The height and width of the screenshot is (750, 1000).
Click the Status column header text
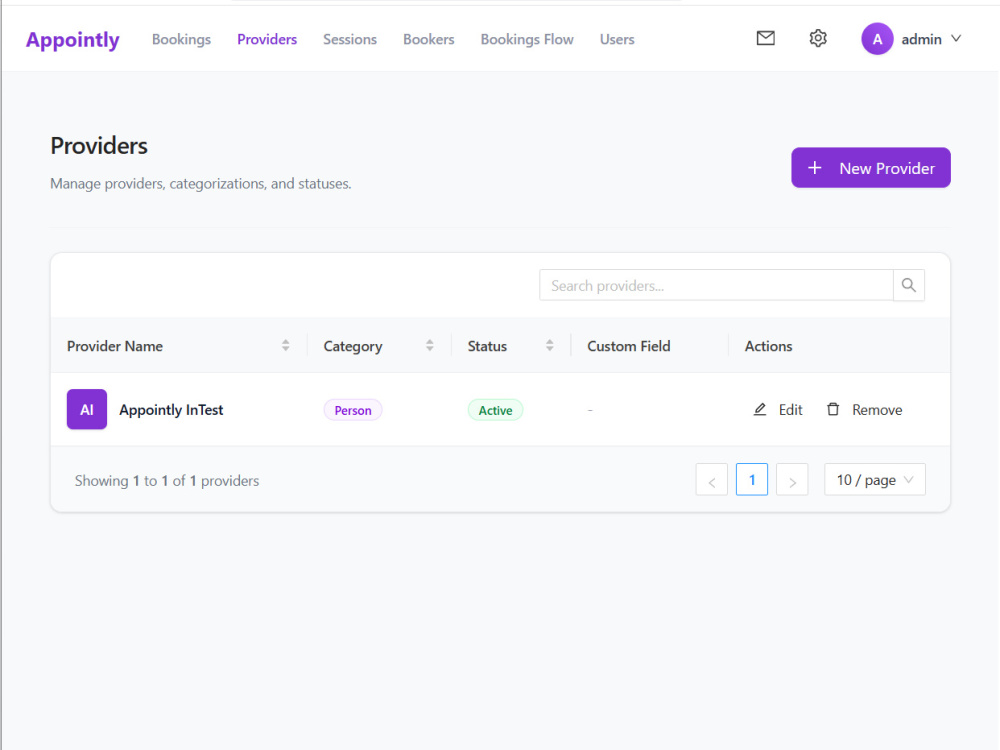pyautogui.click(x=487, y=346)
